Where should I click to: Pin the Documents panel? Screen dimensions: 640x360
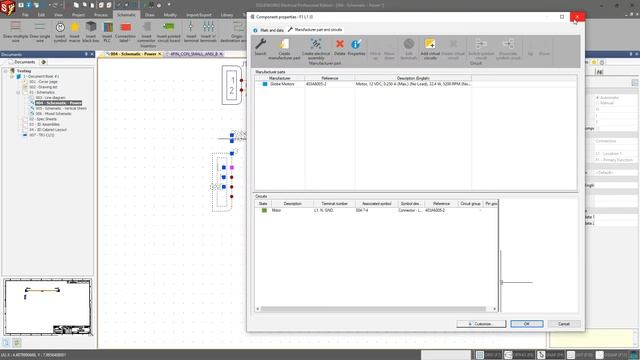(86, 54)
